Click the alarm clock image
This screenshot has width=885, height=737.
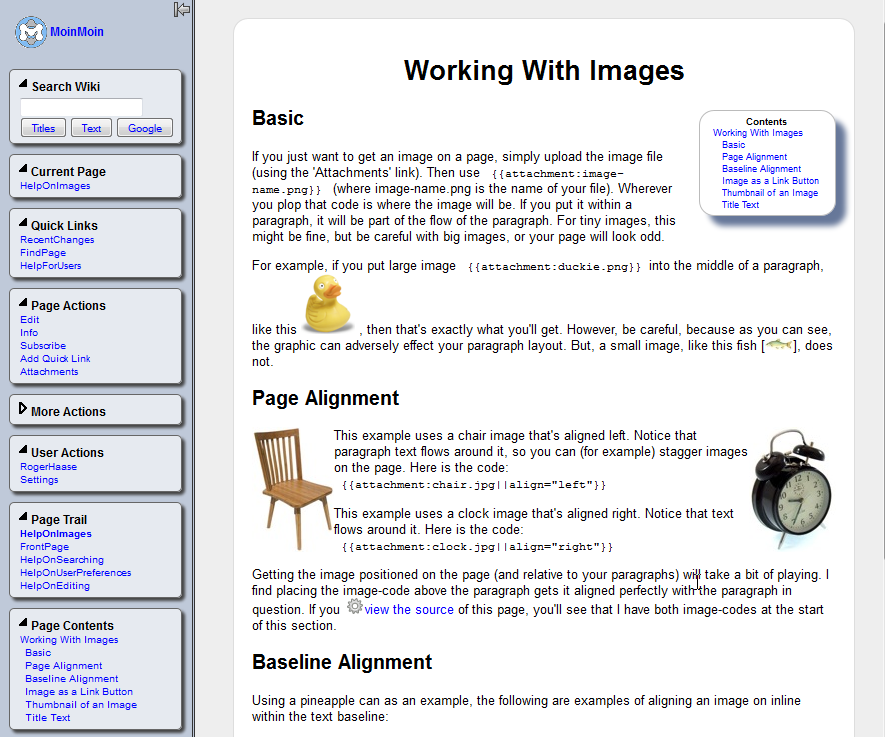pos(791,490)
